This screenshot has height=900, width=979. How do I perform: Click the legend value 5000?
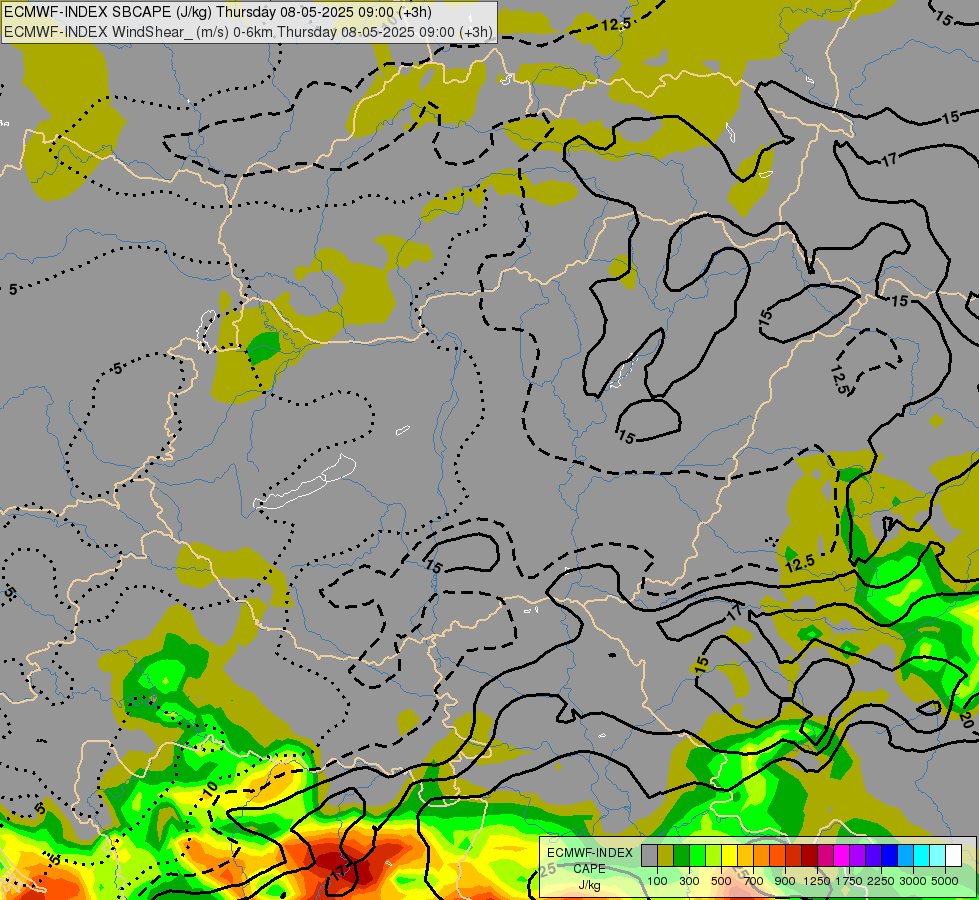coord(945,881)
